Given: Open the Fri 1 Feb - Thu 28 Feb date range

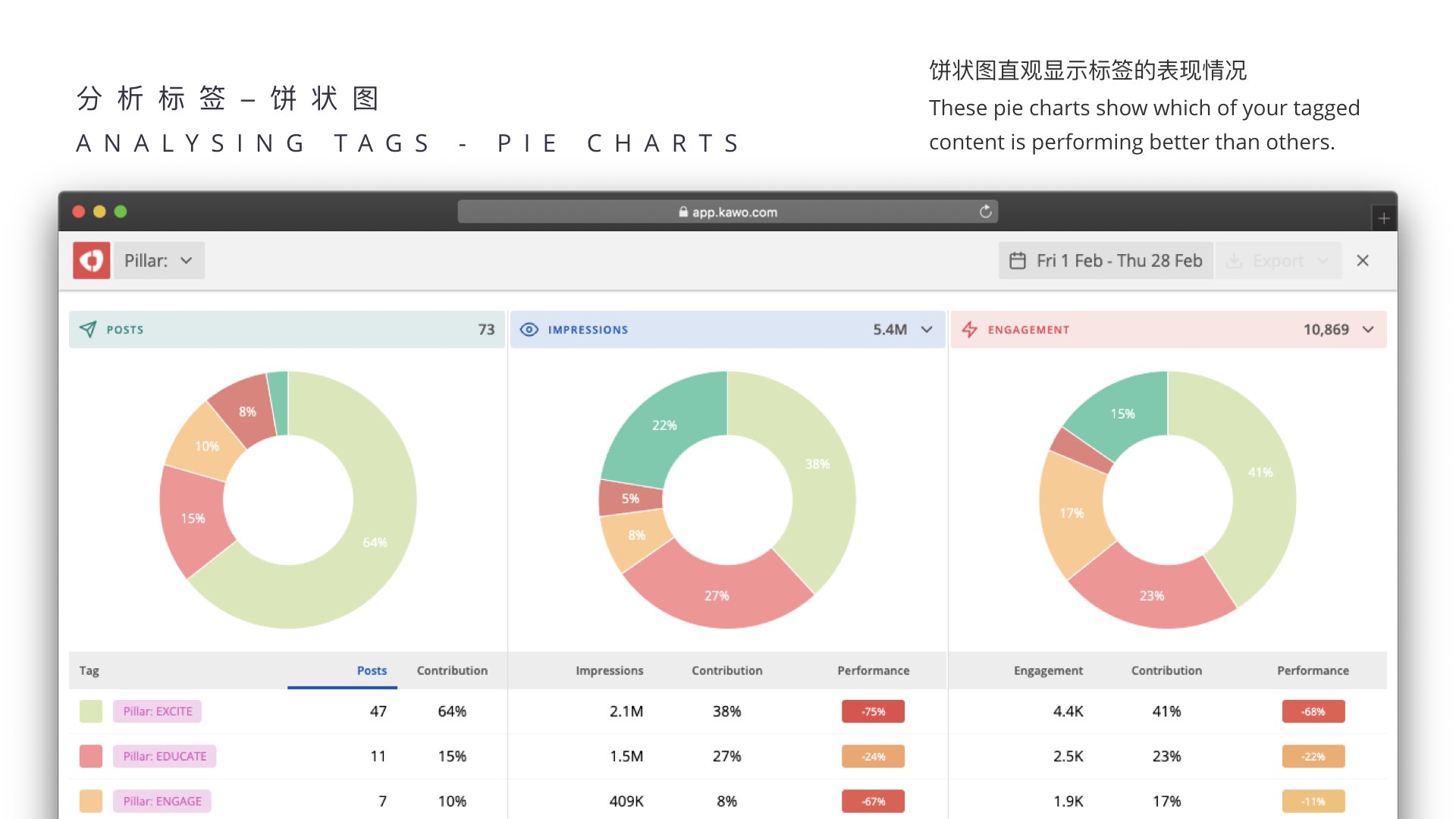Looking at the screenshot, I should 1119,260.
